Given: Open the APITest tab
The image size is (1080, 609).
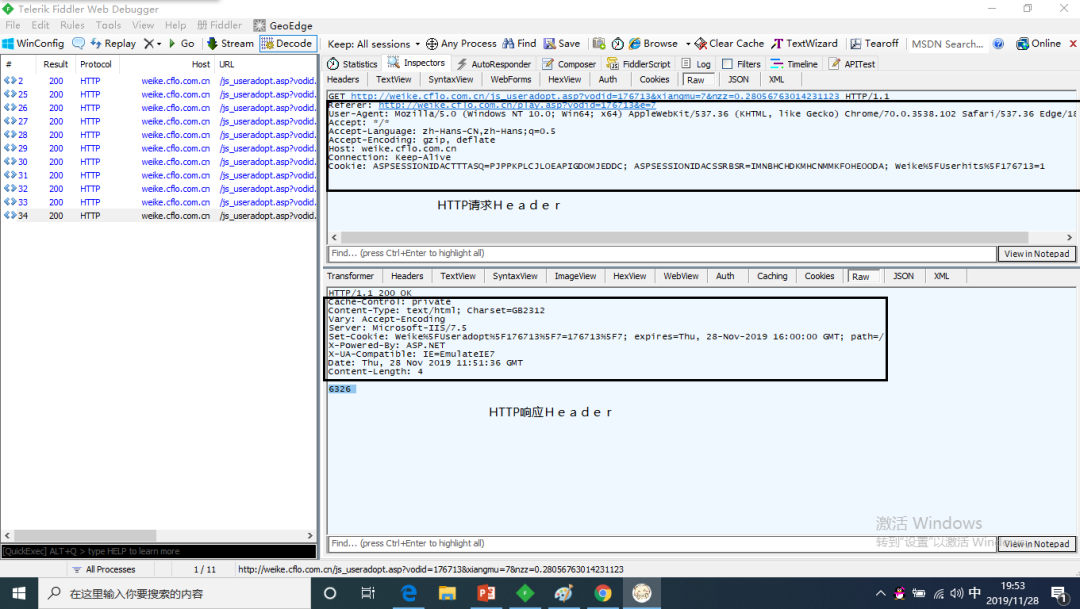Looking at the screenshot, I should click(x=852, y=64).
